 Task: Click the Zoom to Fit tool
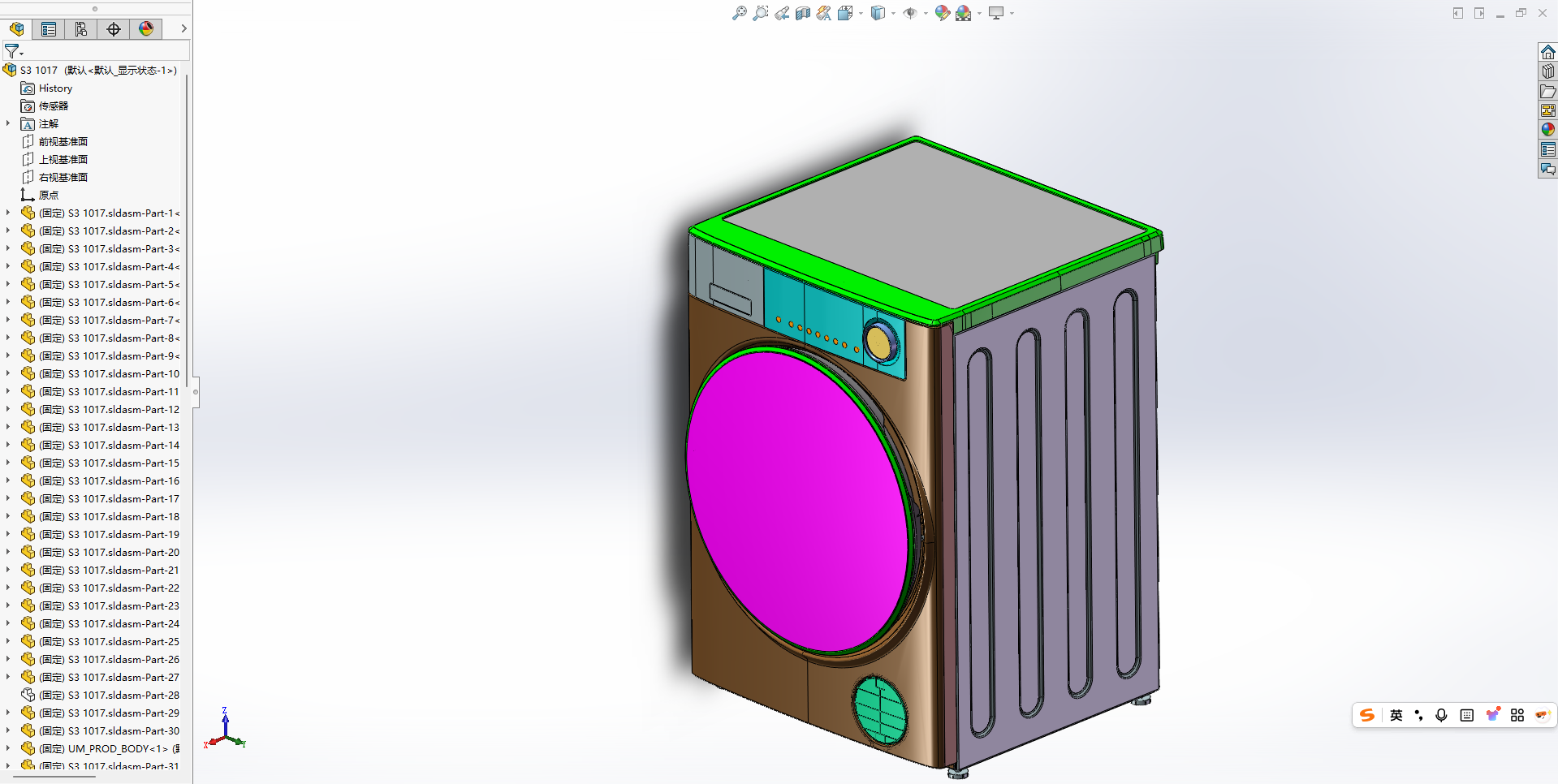tap(739, 13)
